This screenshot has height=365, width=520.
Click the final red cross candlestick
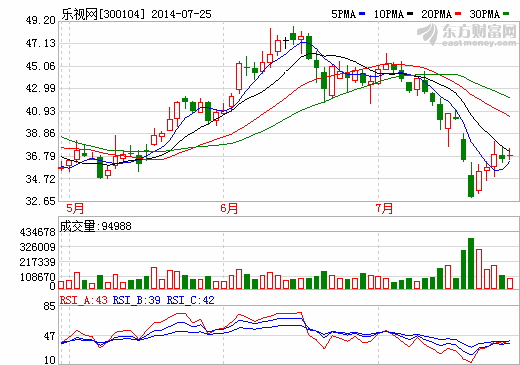(510, 155)
